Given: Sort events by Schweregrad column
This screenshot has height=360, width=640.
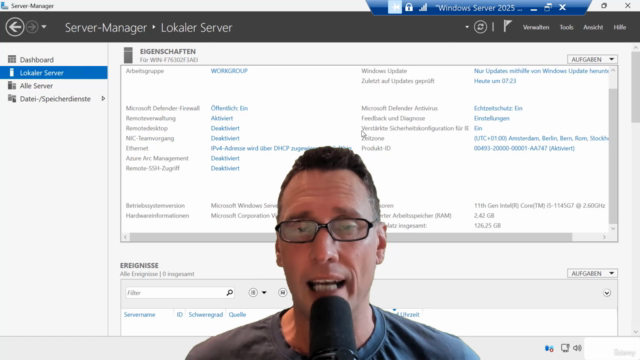Looking at the screenshot, I should pos(206,315).
